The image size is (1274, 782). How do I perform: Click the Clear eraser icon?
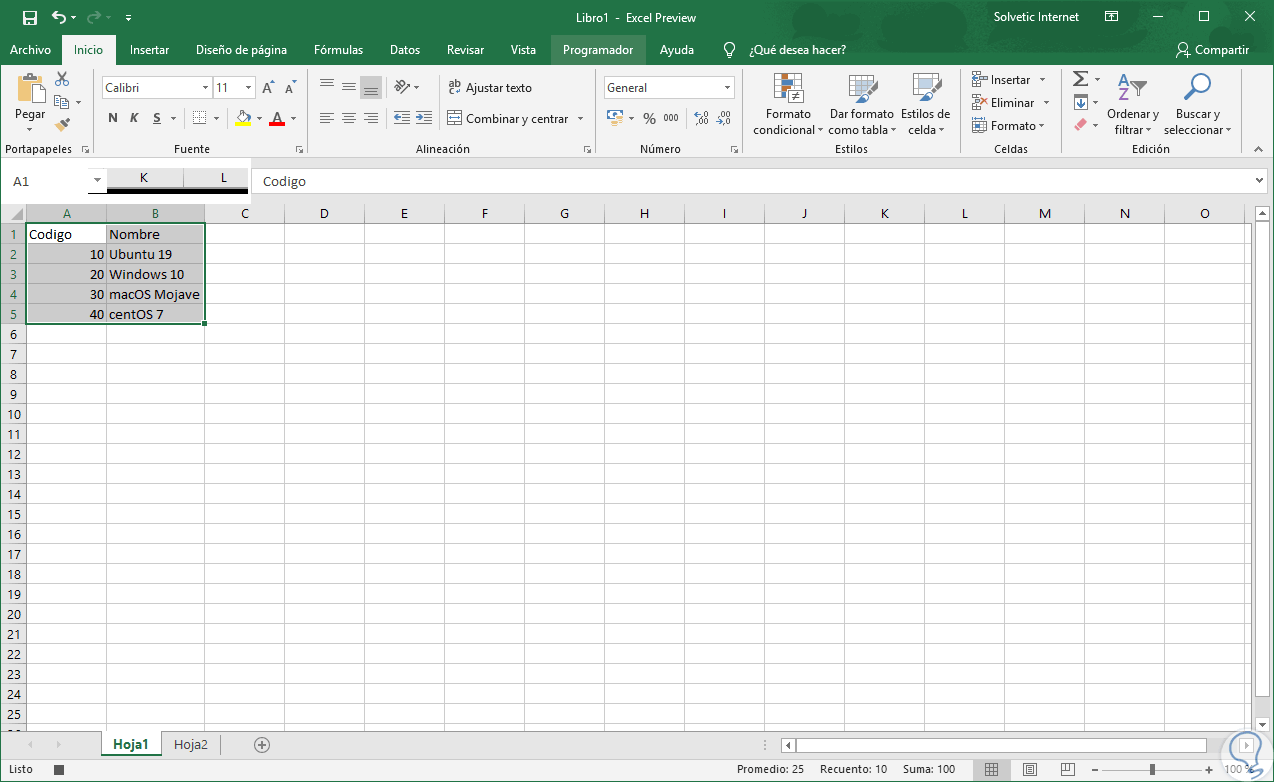pyautogui.click(x=1080, y=125)
